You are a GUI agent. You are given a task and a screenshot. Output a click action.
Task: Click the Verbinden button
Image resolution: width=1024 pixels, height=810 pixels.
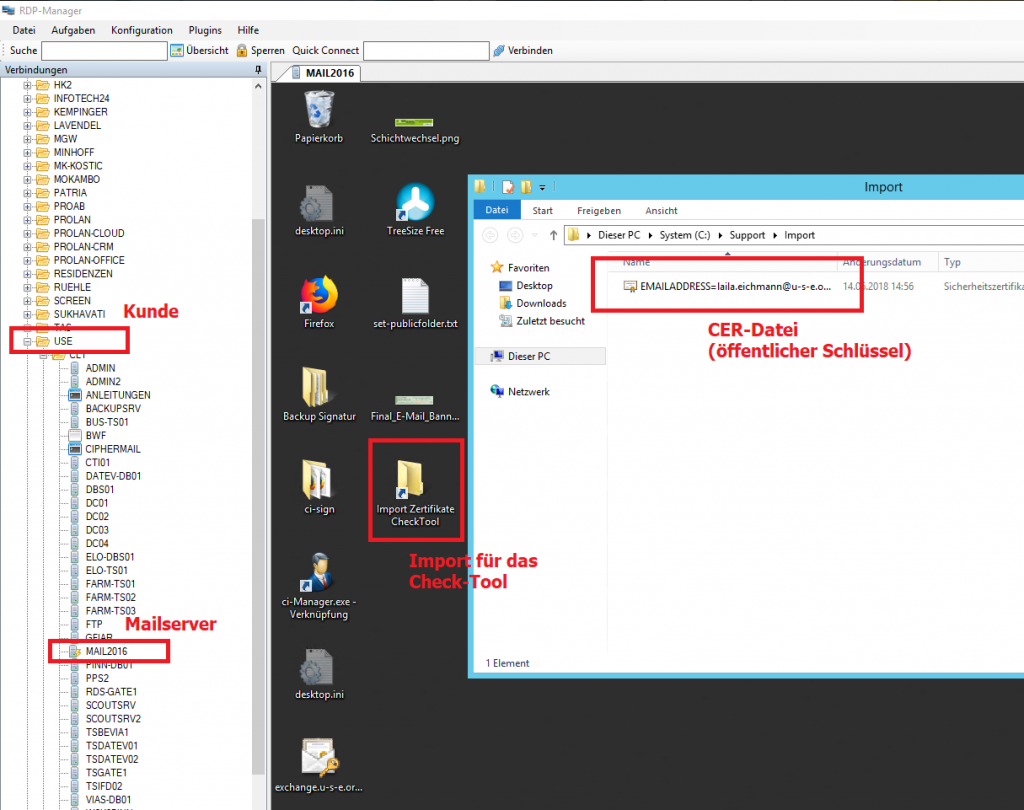[x=522, y=50]
